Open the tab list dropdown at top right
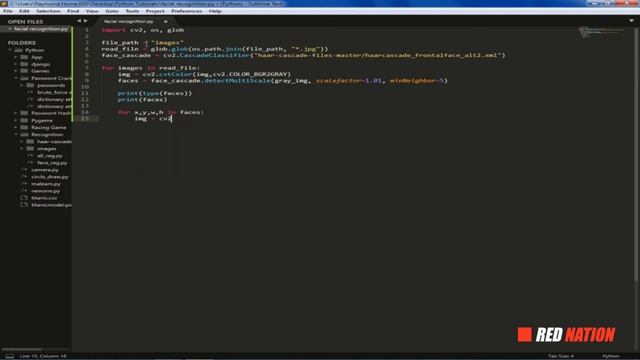The height and width of the screenshot is (360, 640). 631,21
